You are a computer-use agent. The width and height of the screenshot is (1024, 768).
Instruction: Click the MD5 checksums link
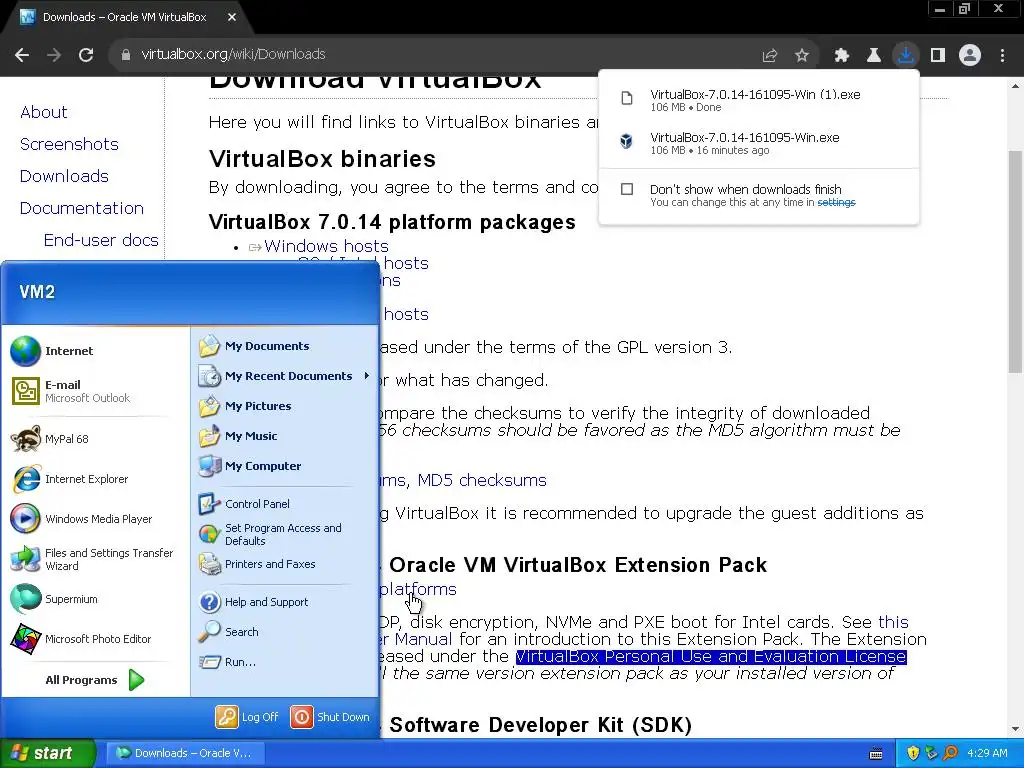click(482, 480)
